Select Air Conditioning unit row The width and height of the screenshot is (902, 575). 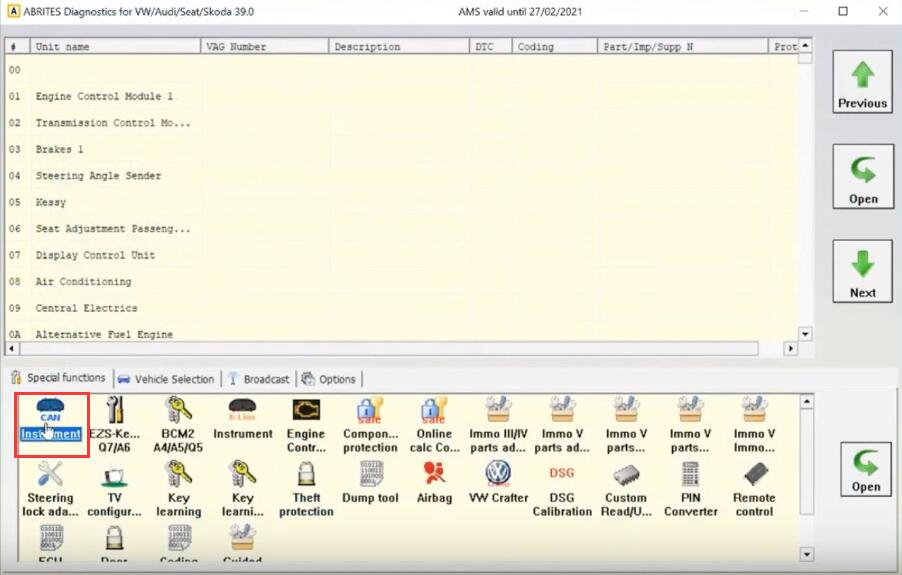(x=402, y=281)
